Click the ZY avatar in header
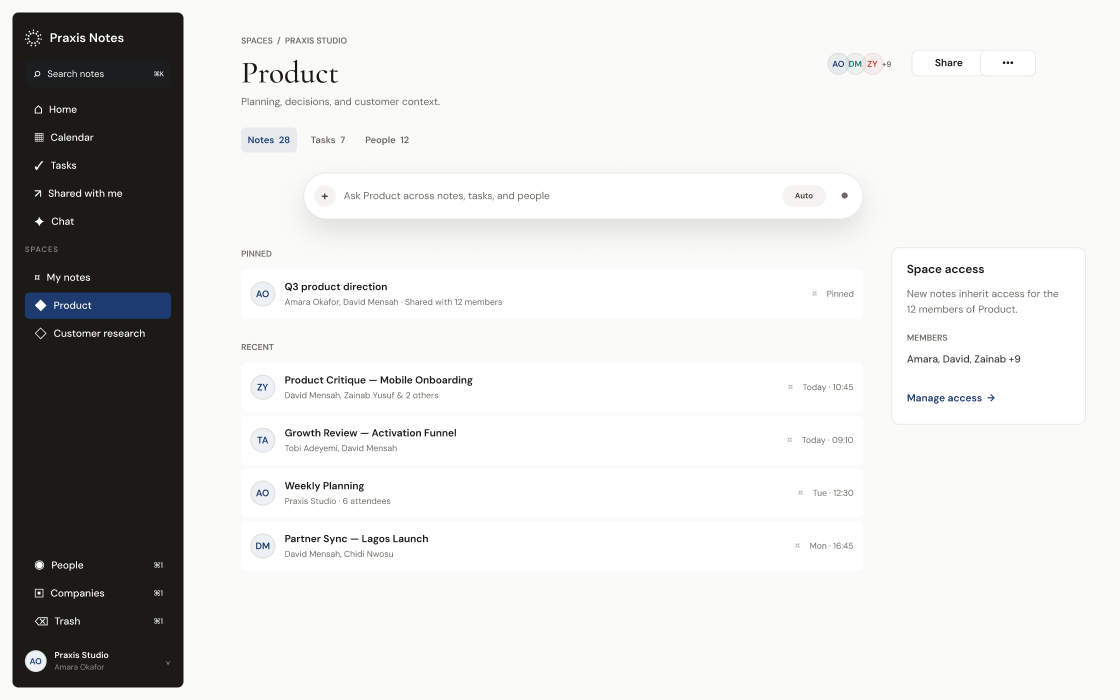Image resolution: width=1120 pixels, height=700 pixels. click(872, 64)
